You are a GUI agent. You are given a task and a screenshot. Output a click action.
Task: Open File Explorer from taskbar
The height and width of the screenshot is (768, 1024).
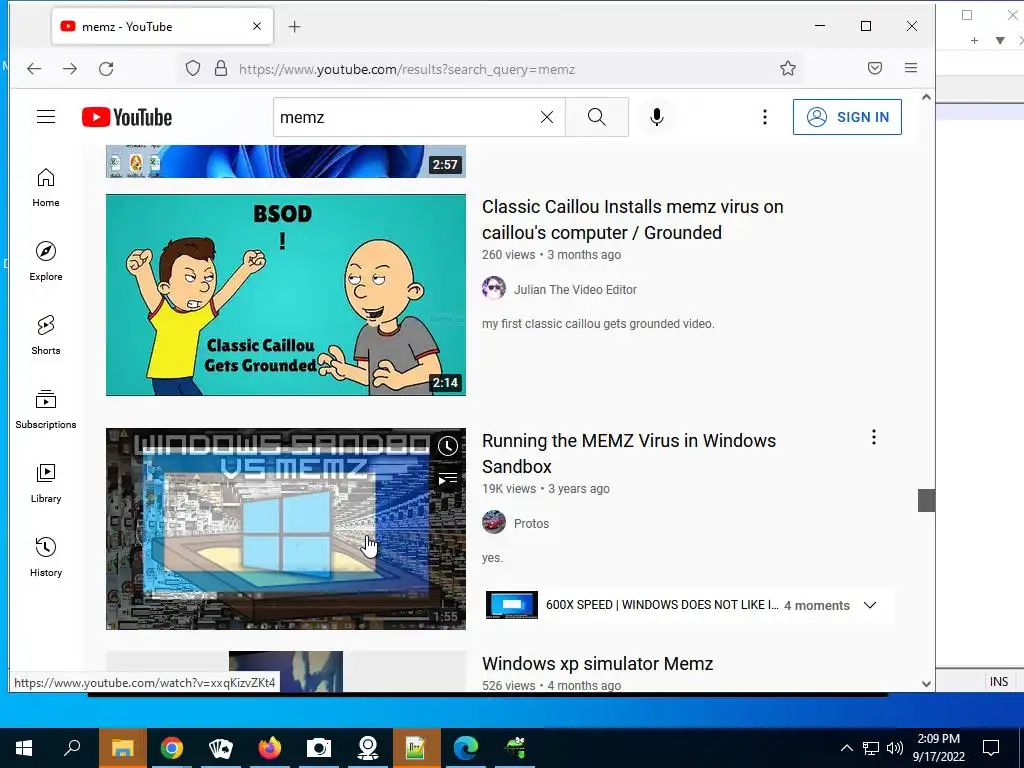[x=122, y=748]
